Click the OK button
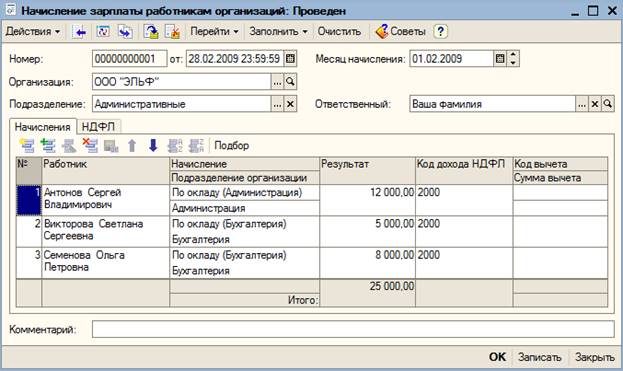 click(x=497, y=357)
